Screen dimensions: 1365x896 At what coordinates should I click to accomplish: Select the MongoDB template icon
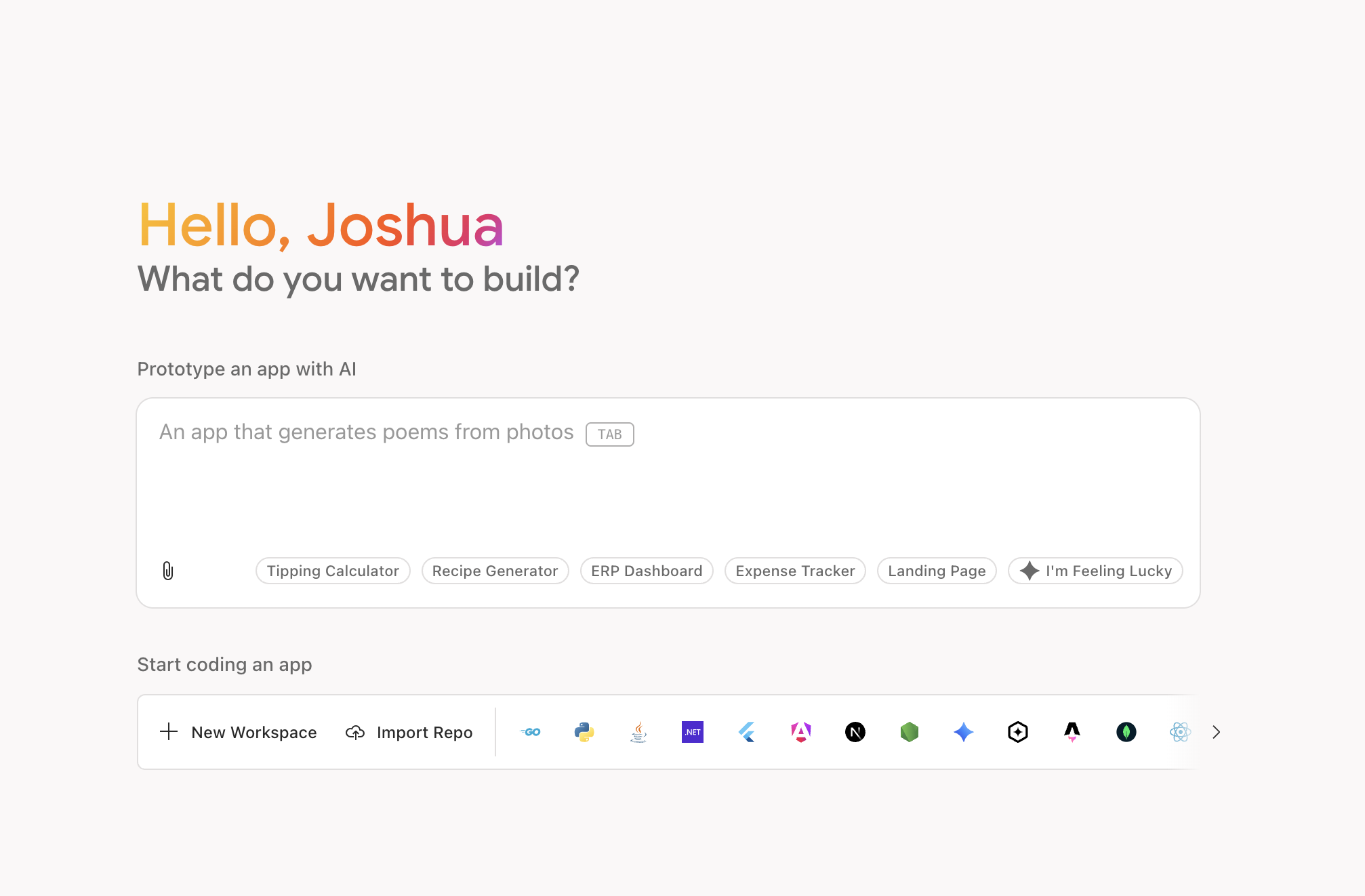tap(1126, 732)
